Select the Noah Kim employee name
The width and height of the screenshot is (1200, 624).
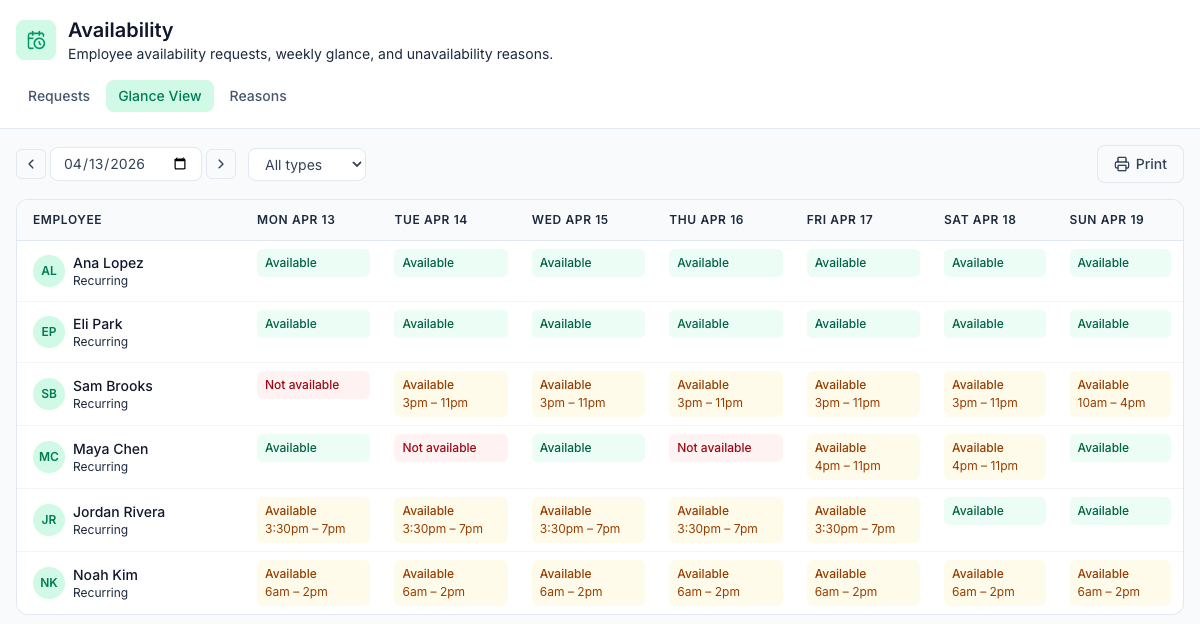tap(105, 575)
